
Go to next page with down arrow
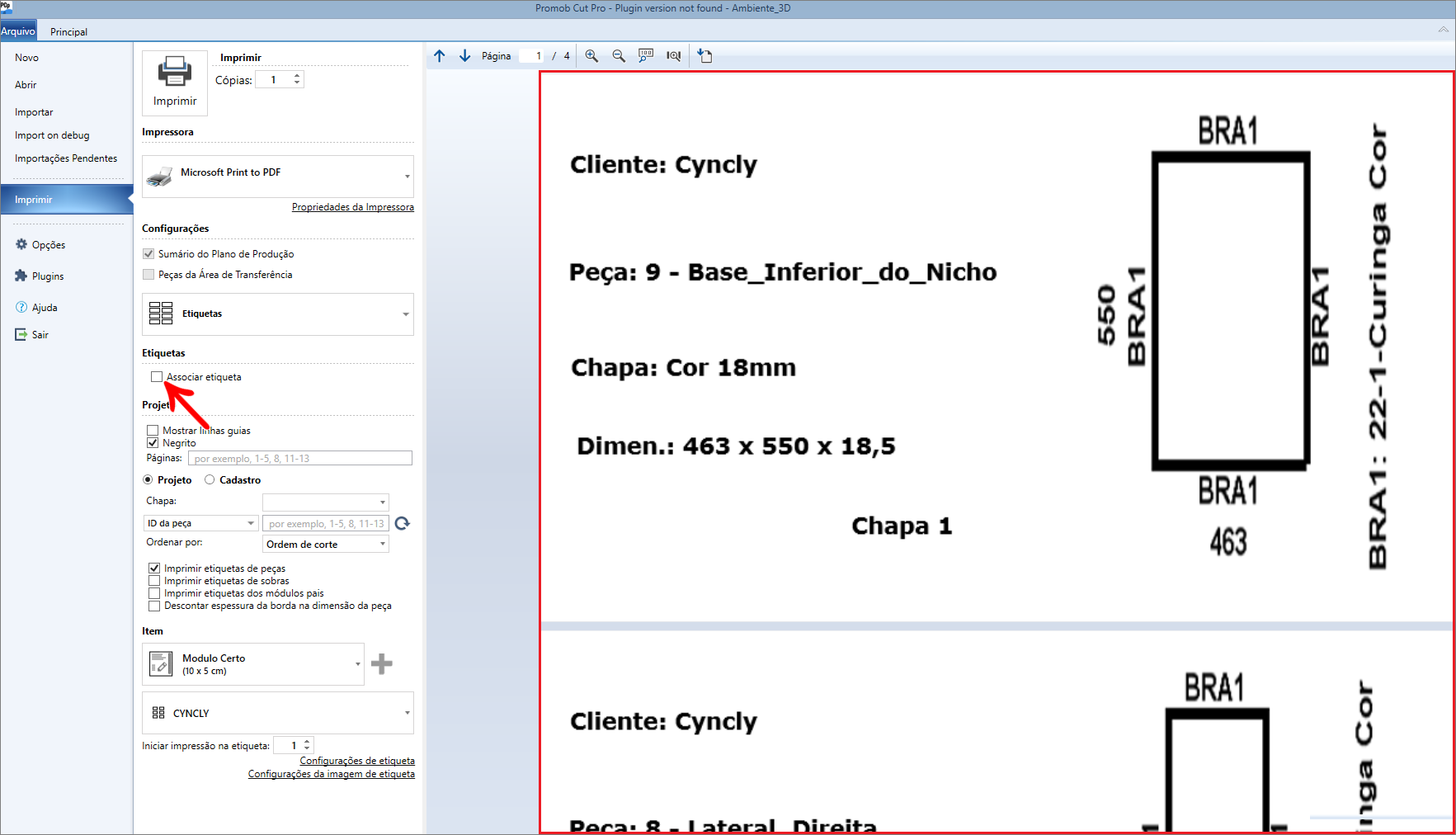[x=465, y=56]
